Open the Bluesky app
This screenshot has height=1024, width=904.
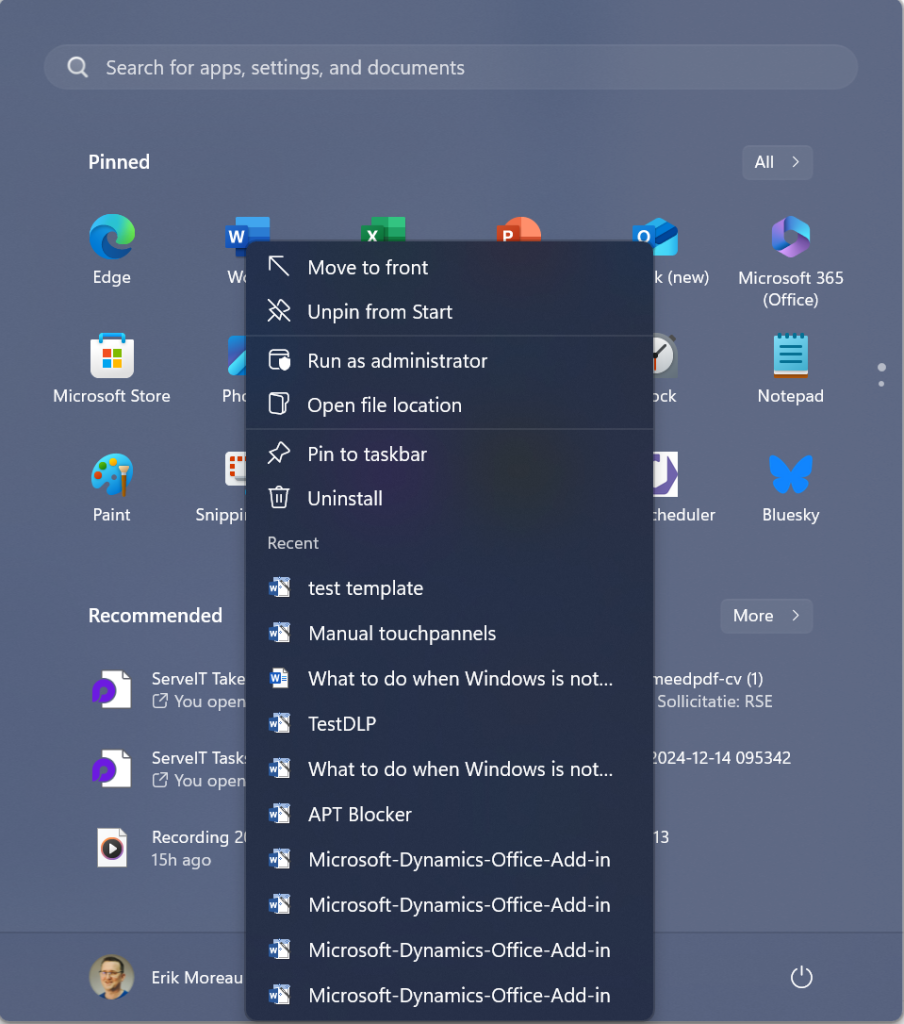tap(790, 486)
